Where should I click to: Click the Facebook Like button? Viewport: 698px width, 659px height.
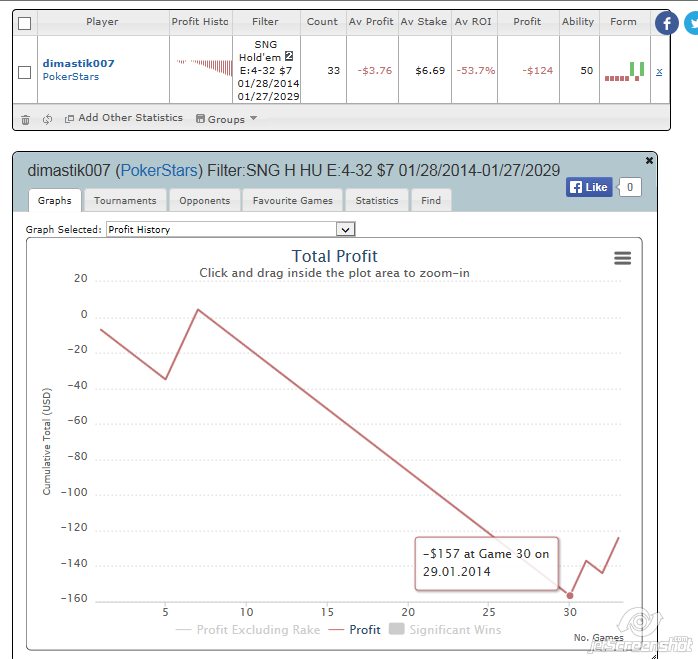coord(589,187)
